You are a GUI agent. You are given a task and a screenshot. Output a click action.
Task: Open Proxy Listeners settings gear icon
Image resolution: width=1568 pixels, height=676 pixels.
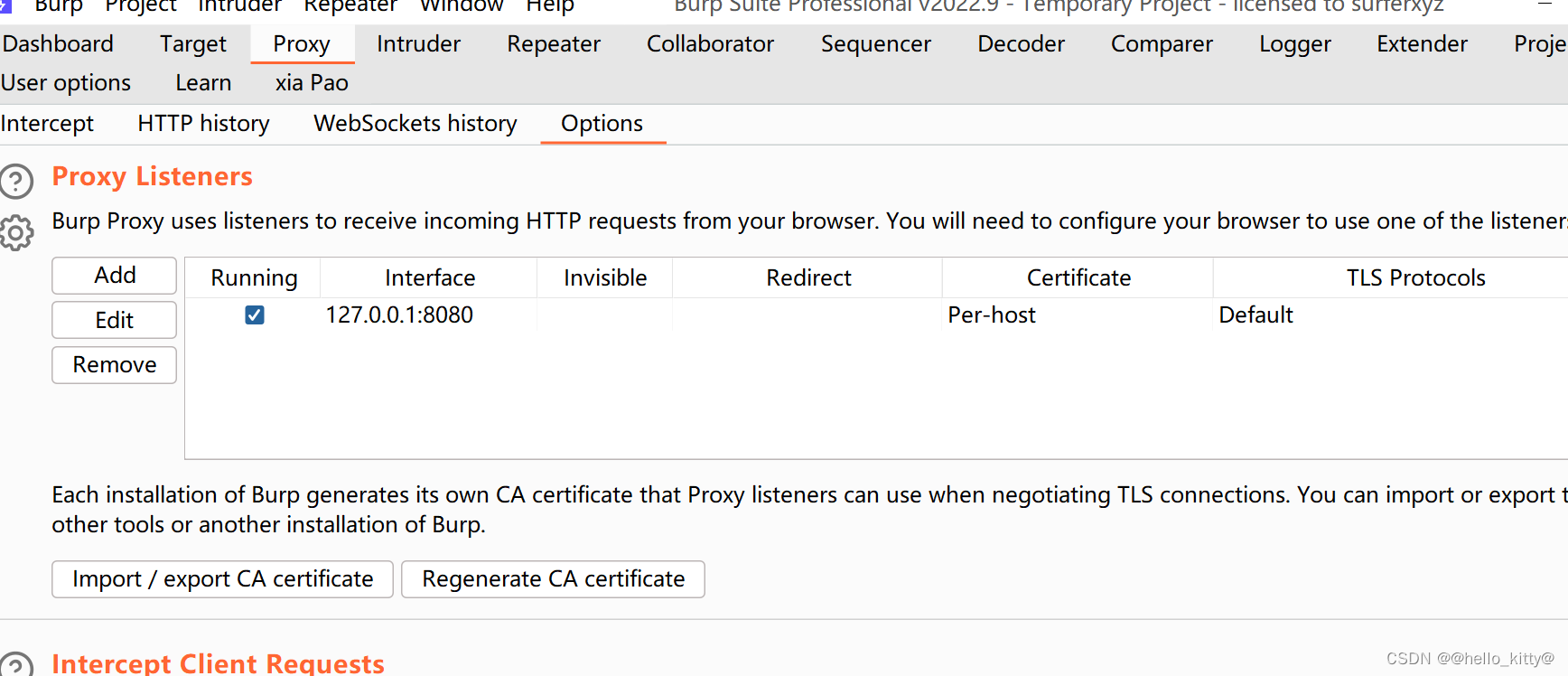point(15,233)
